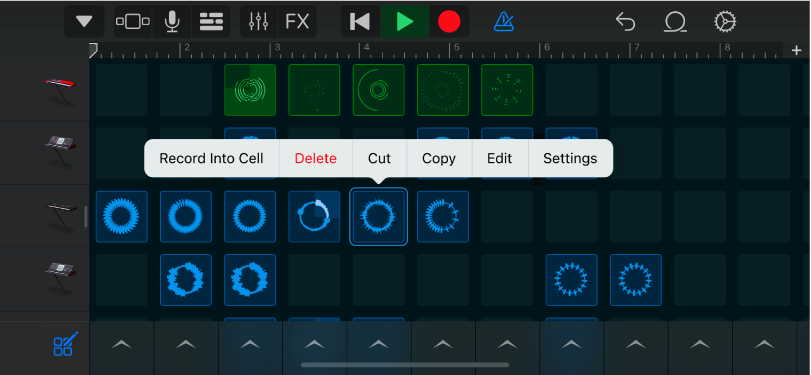Play green cell with faint dotted diamond
The image size is (811, 375).
(x=314, y=90)
